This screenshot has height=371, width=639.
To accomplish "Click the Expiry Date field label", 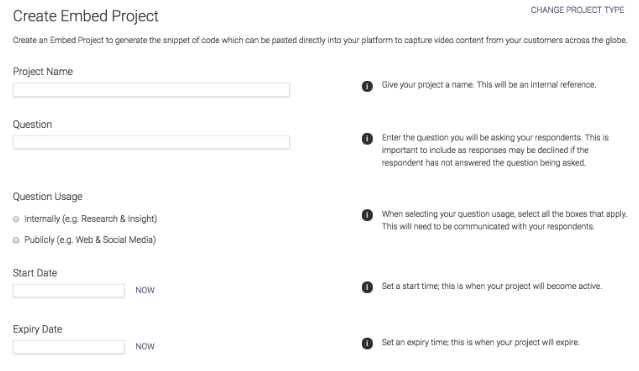I will pos(37,329).
